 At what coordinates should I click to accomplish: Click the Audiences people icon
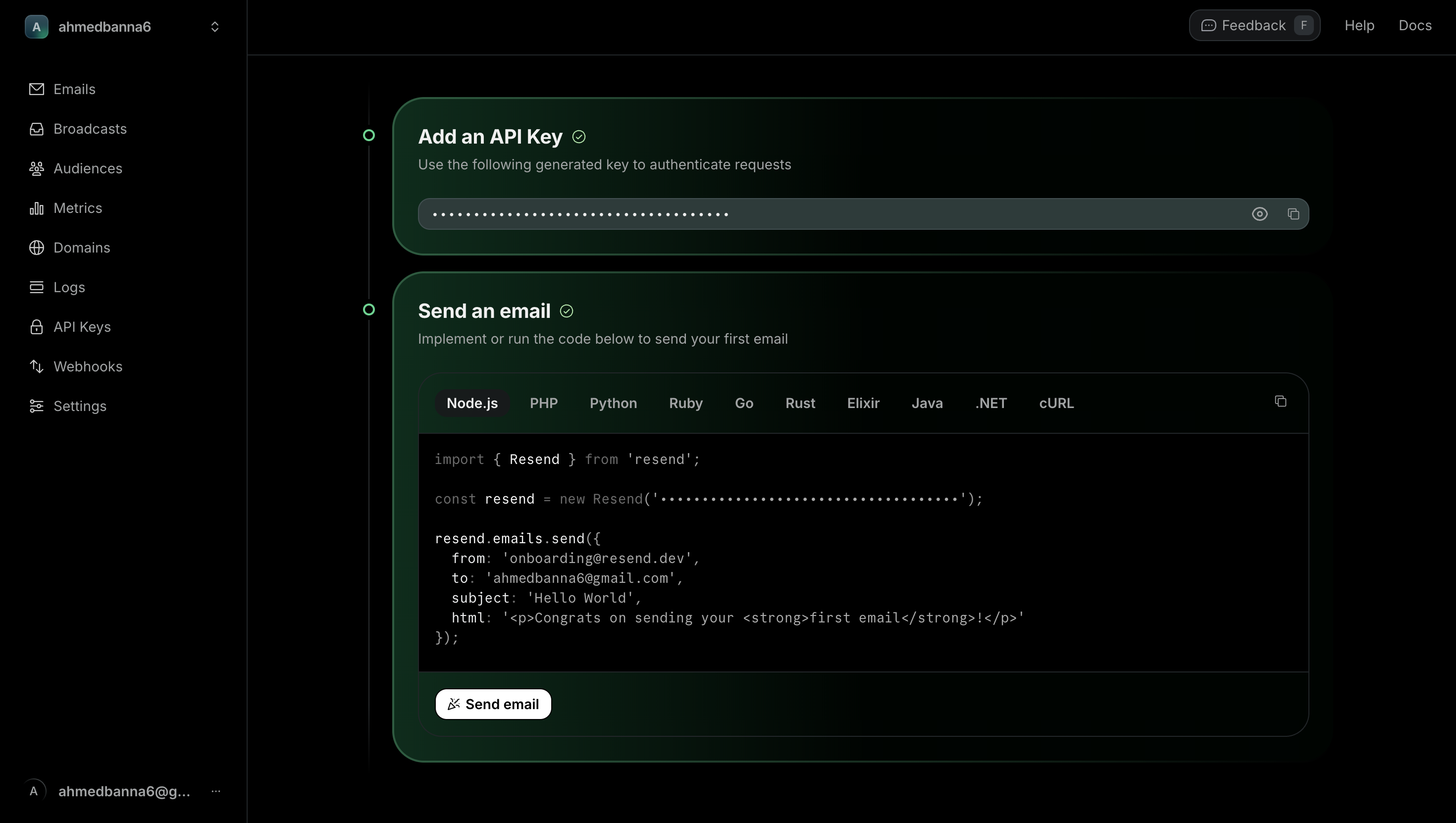coord(37,168)
